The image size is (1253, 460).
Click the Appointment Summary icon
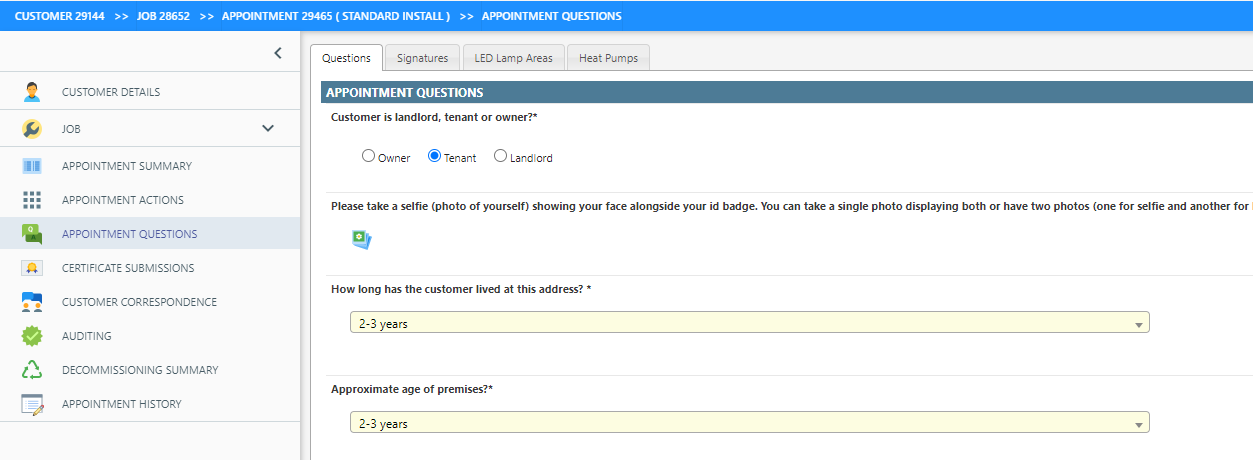tap(32, 166)
